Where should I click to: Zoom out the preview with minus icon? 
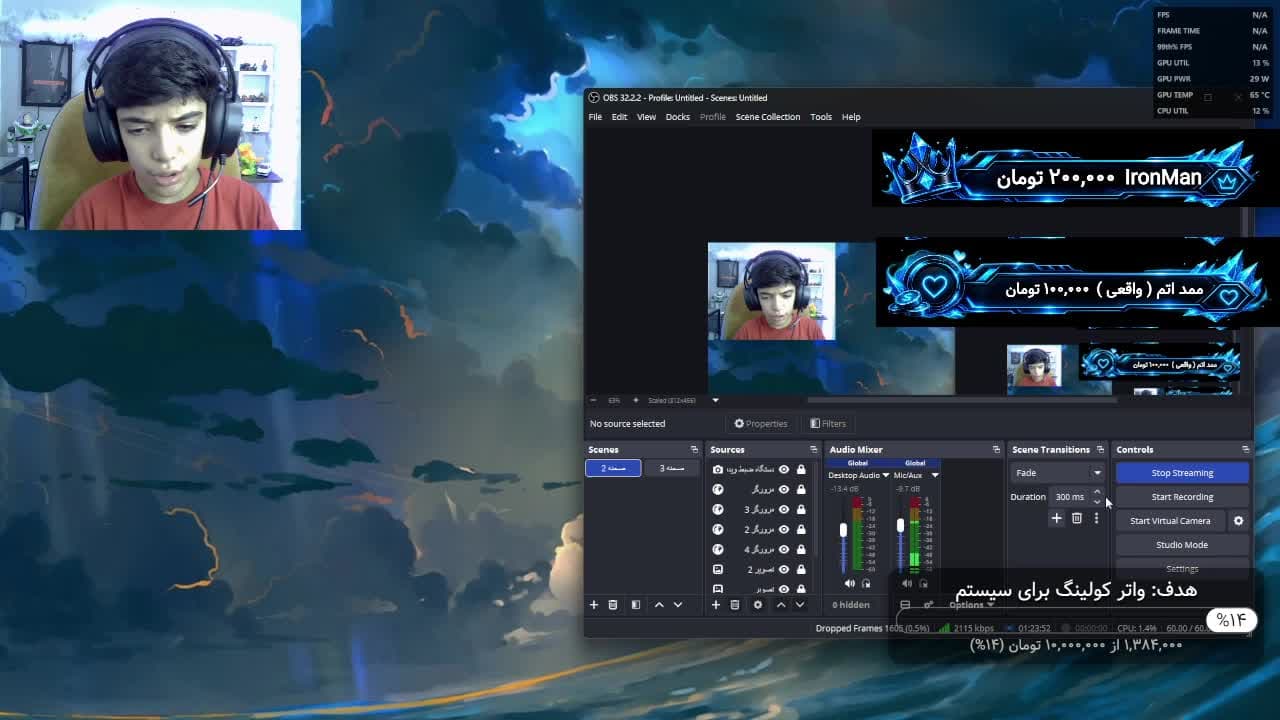[593, 400]
